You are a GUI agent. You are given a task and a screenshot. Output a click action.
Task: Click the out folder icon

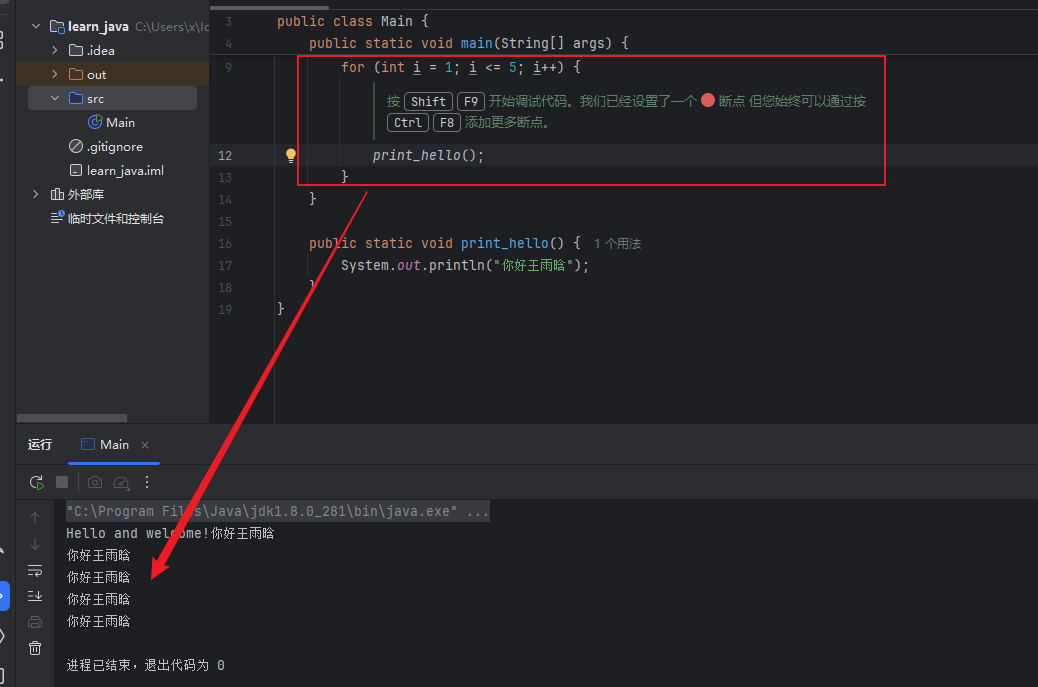tap(76, 74)
